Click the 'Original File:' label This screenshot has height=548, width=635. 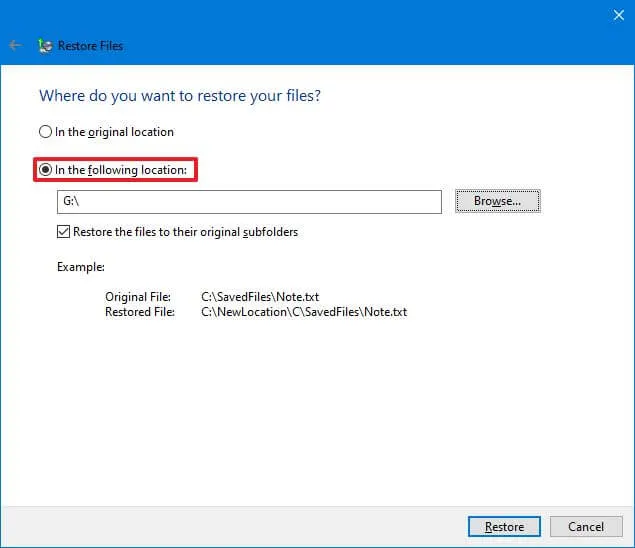(138, 296)
